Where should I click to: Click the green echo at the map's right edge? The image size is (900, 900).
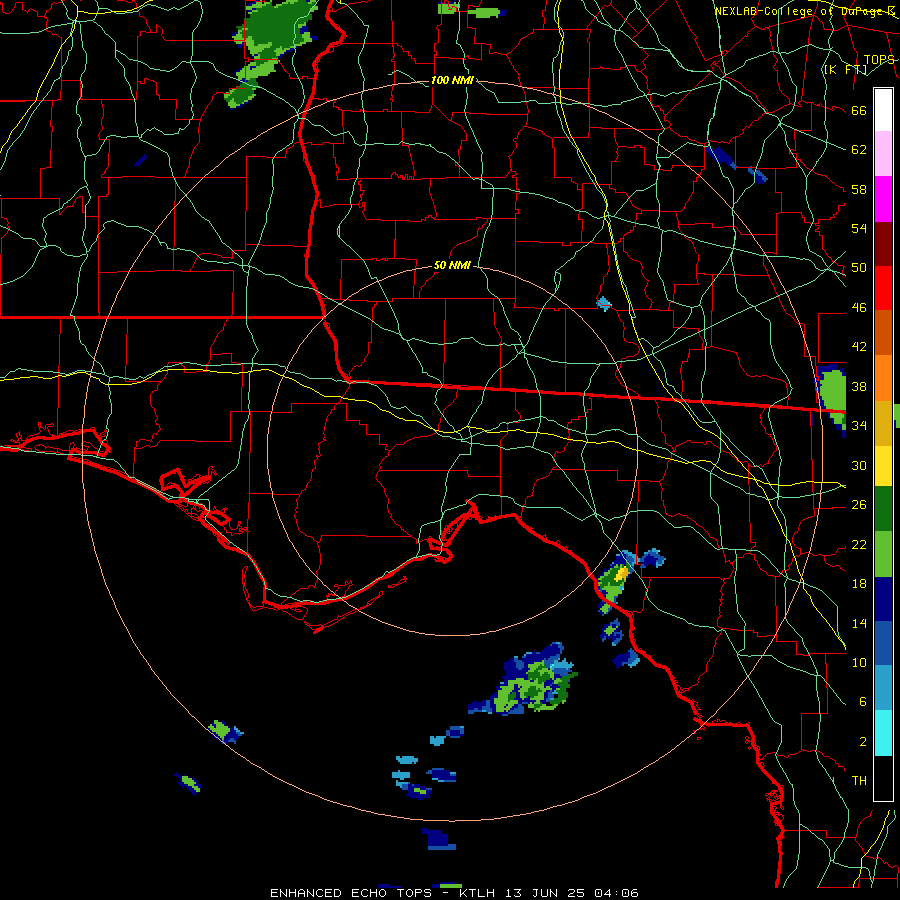click(831, 397)
